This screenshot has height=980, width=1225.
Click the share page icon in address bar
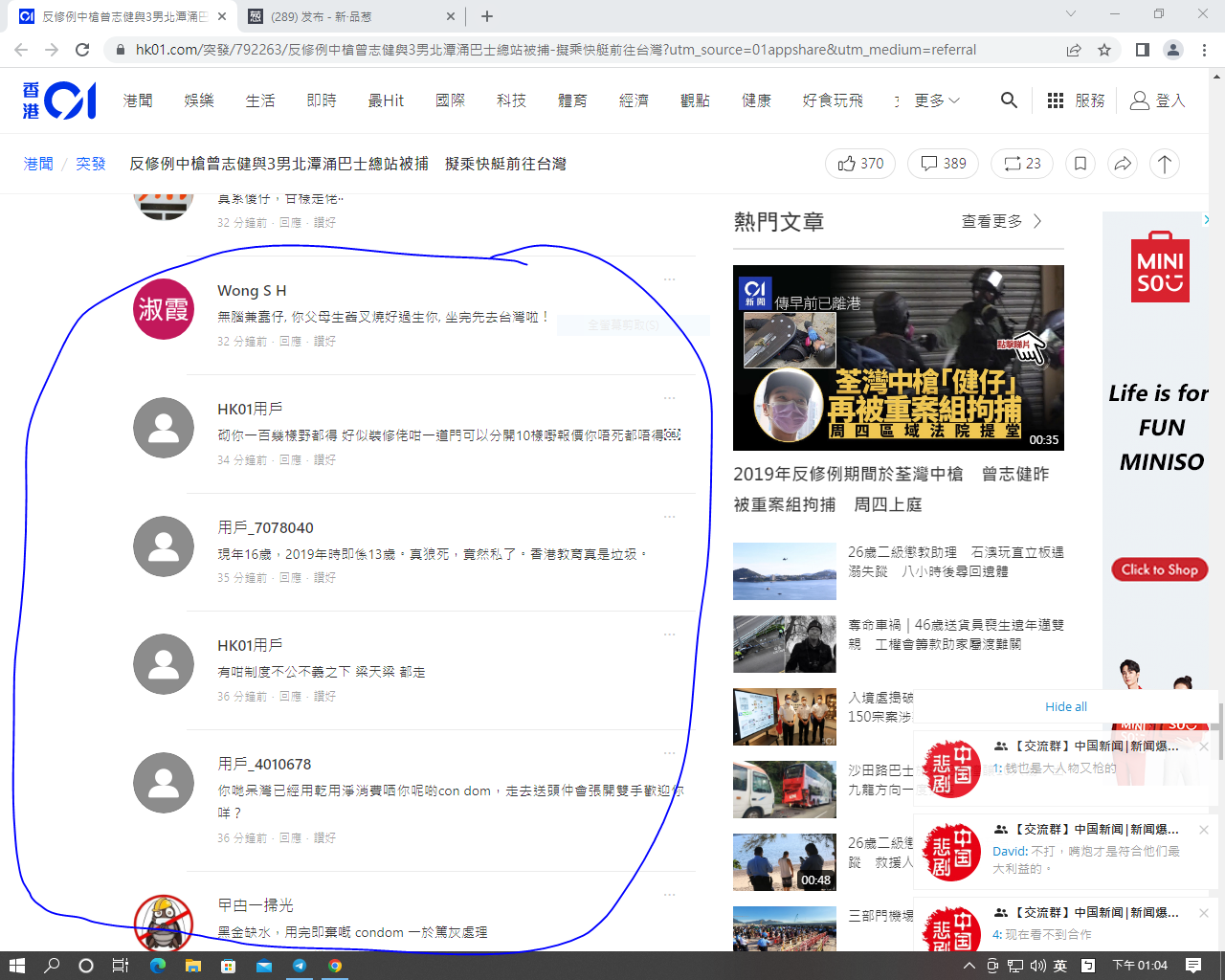tap(1074, 50)
